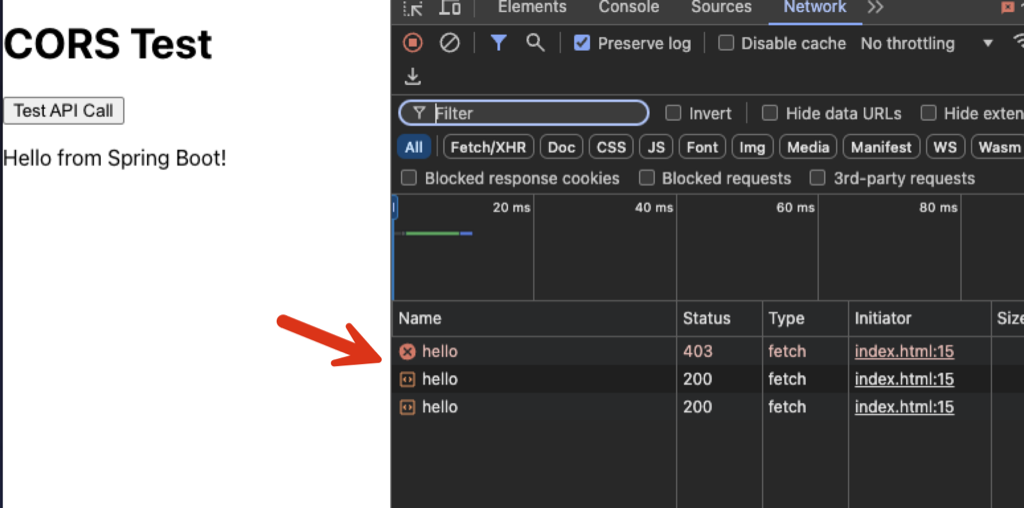Enable Blocked response cookies checkbox
This screenshot has height=508, width=1024.
[408, 178]
